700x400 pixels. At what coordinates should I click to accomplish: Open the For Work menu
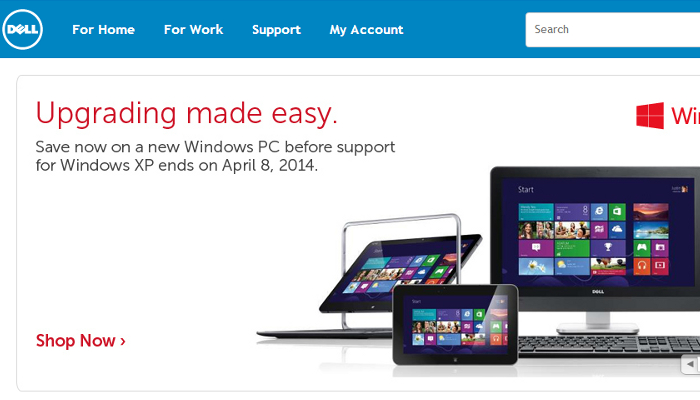tap(193, 29)
